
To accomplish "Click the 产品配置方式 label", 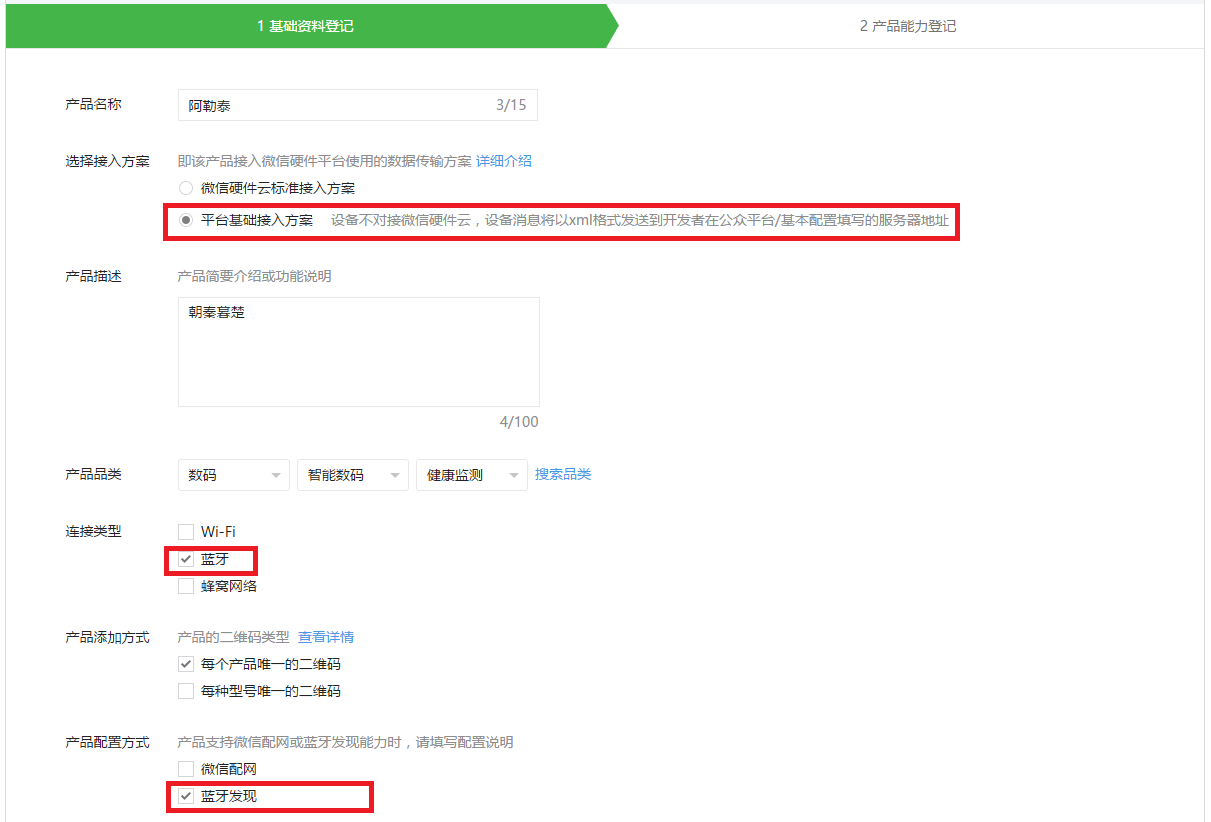I will [107, 742].
